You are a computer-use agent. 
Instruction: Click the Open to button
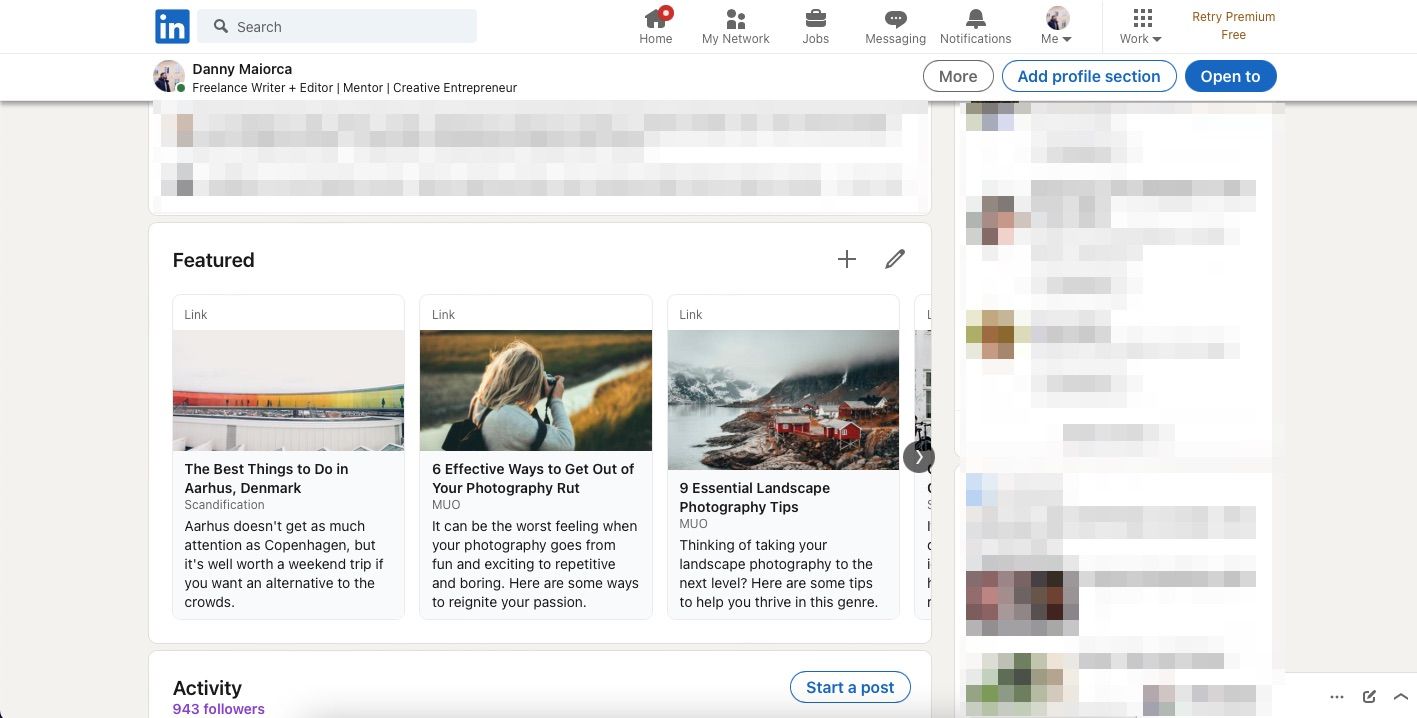pyautogui.click(x=1230, y=76)
